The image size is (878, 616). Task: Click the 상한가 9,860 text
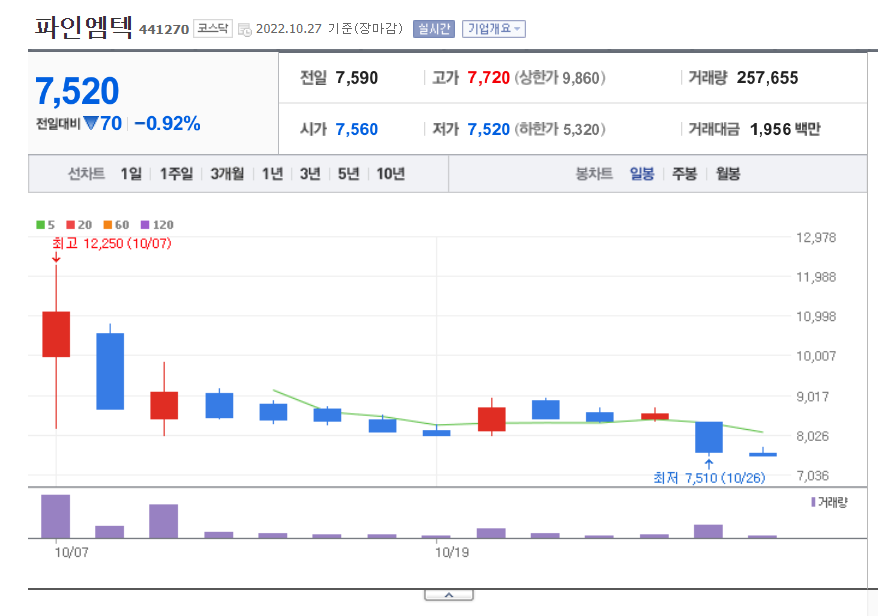click(x=559, y=78)
